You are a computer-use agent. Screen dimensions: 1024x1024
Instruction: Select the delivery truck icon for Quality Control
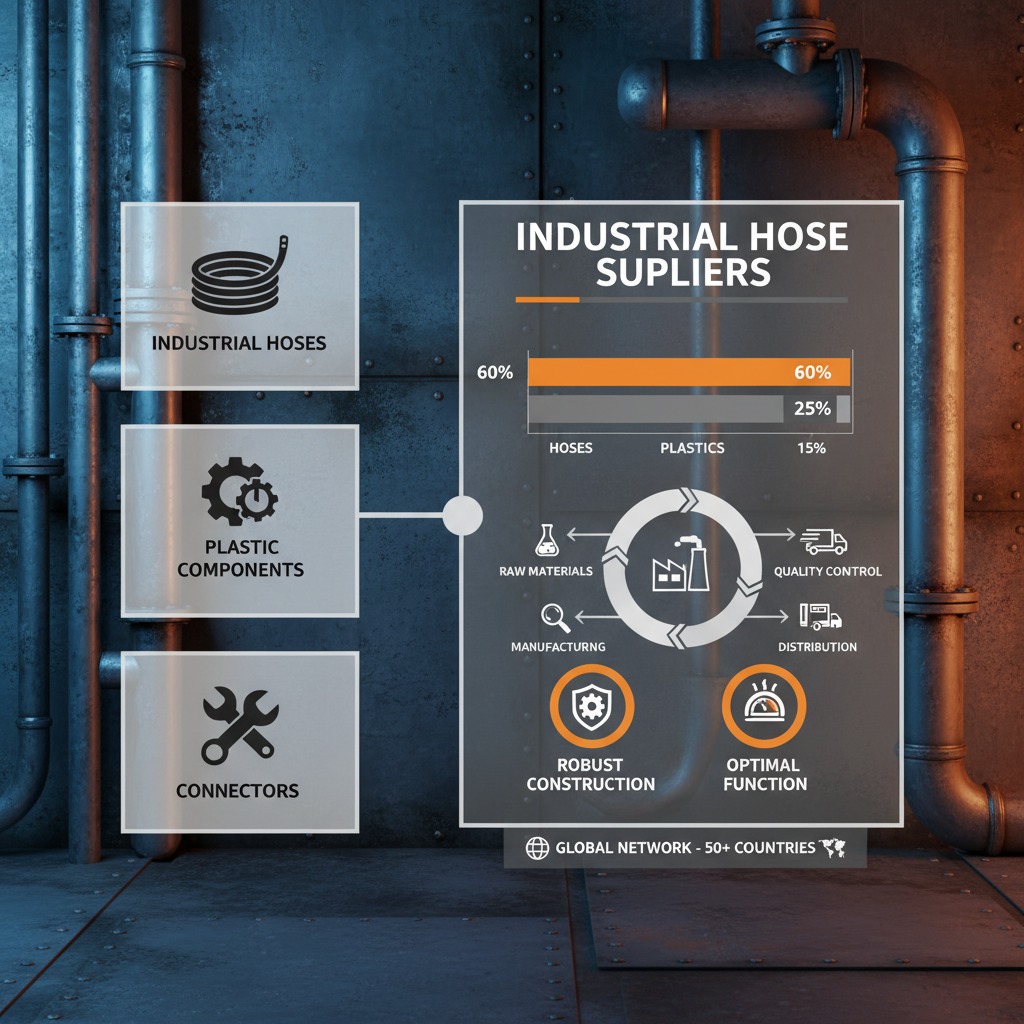[x=823, y=541]
